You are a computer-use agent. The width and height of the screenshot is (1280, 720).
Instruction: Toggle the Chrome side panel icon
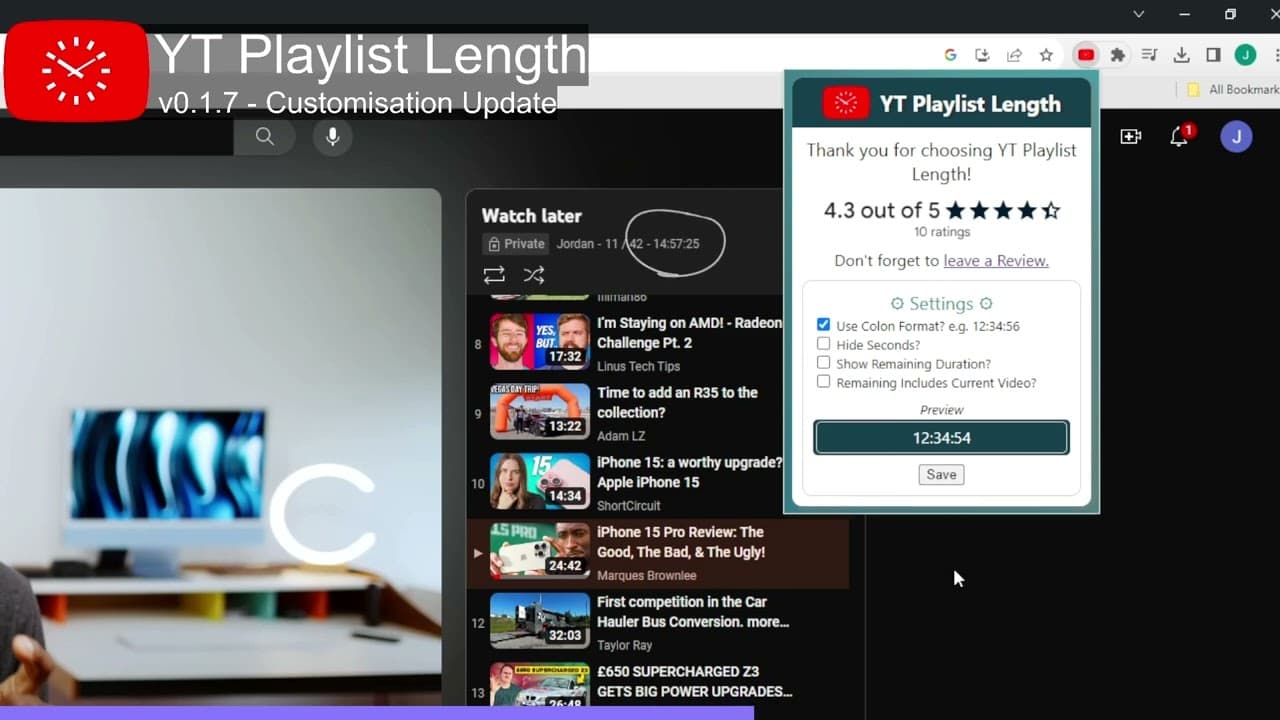[x=1213, y=55]
